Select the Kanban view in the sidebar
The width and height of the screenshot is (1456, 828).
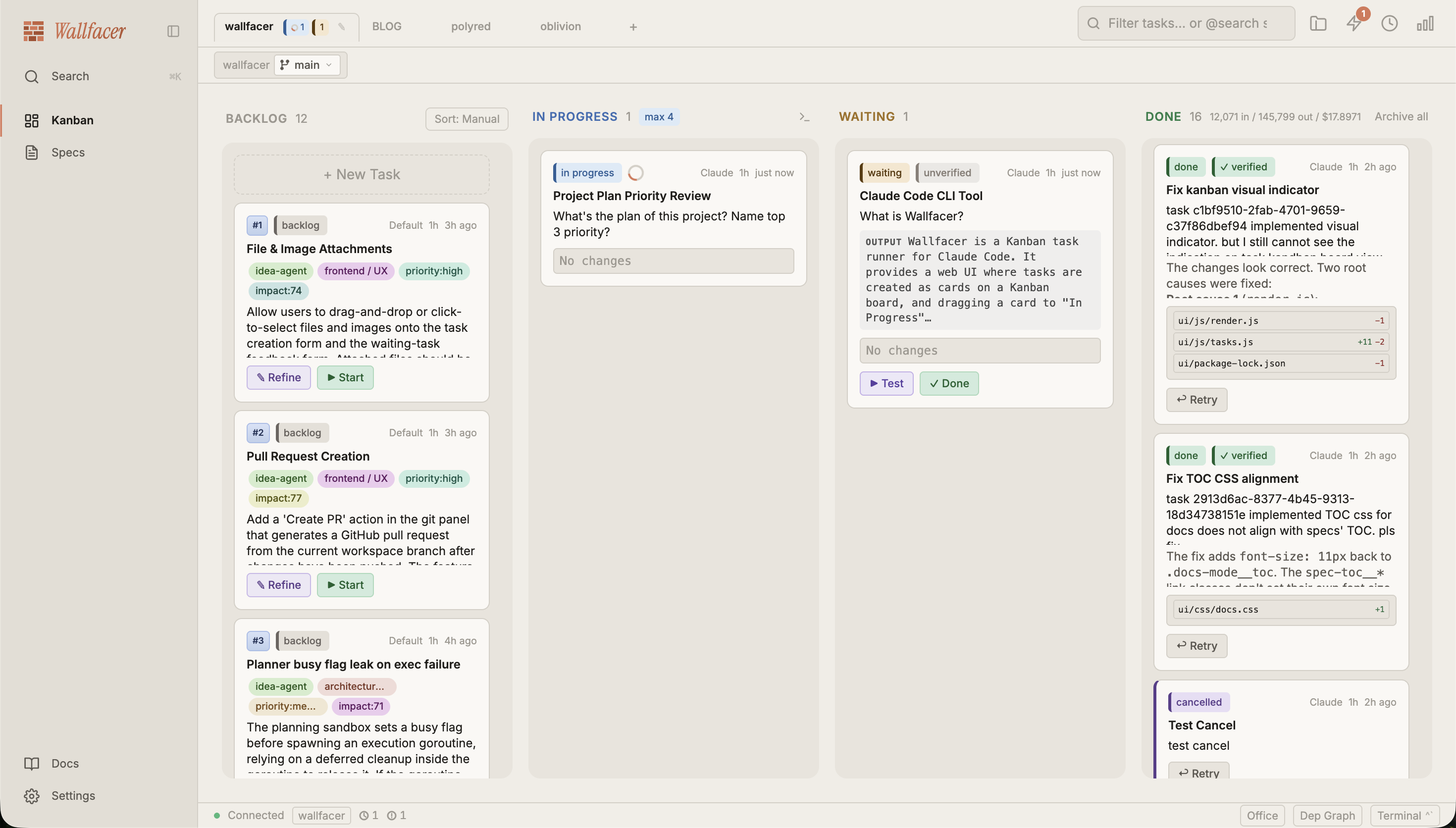(73, 120)
